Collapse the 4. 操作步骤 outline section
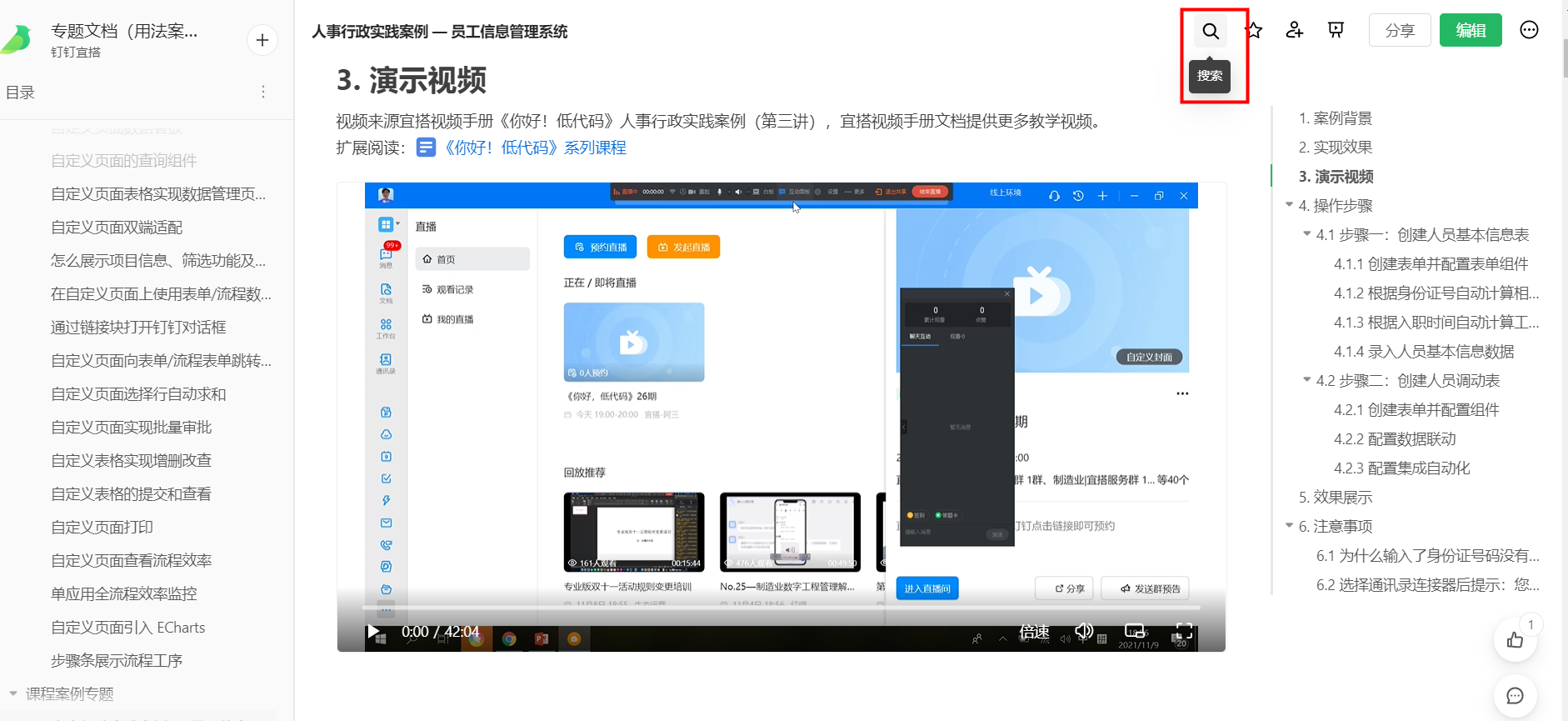1568x721 pixels. coord(1289,204)
